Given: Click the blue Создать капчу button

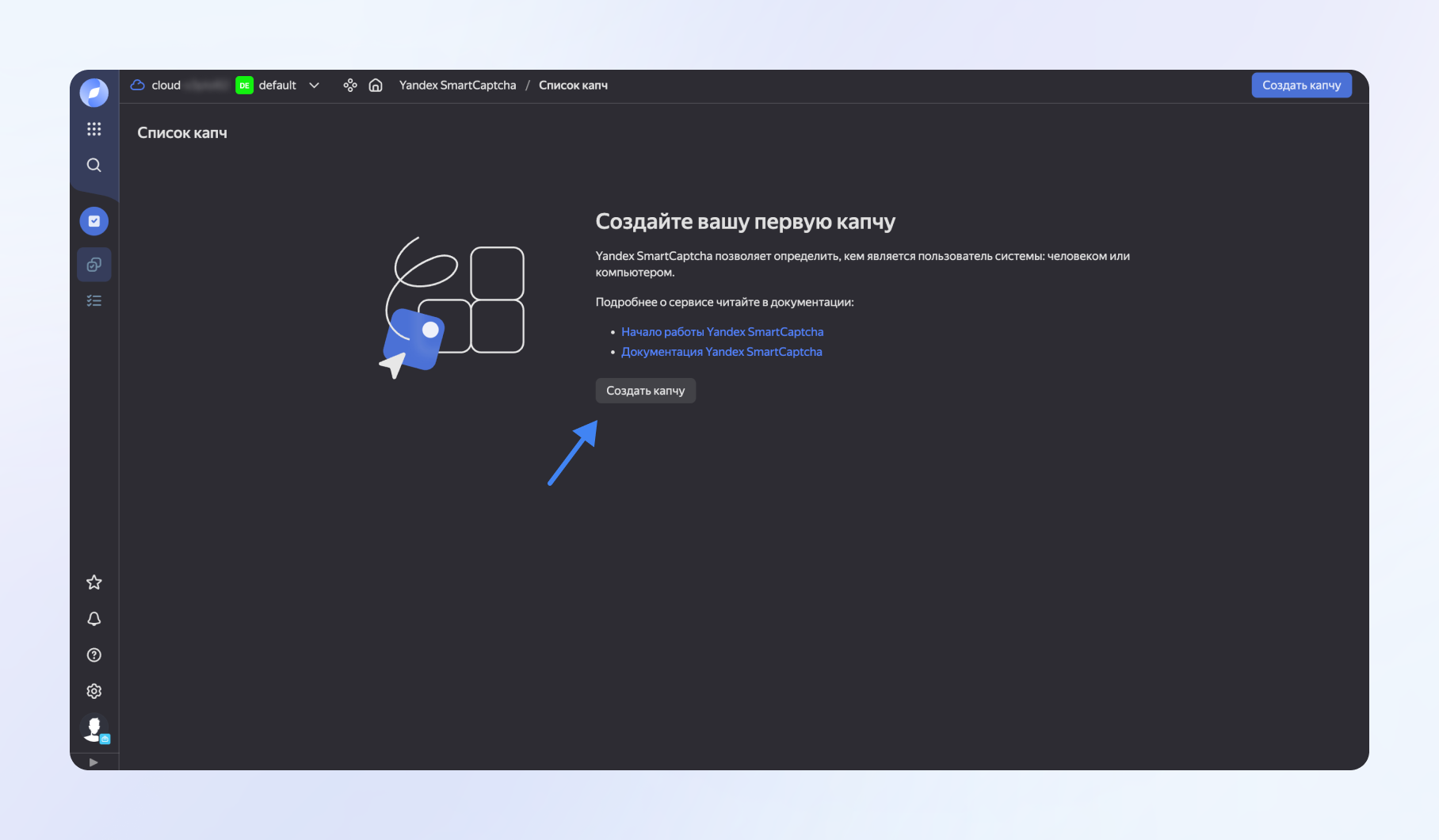Looking at the screenshot, I should [x=1301, y=86].
